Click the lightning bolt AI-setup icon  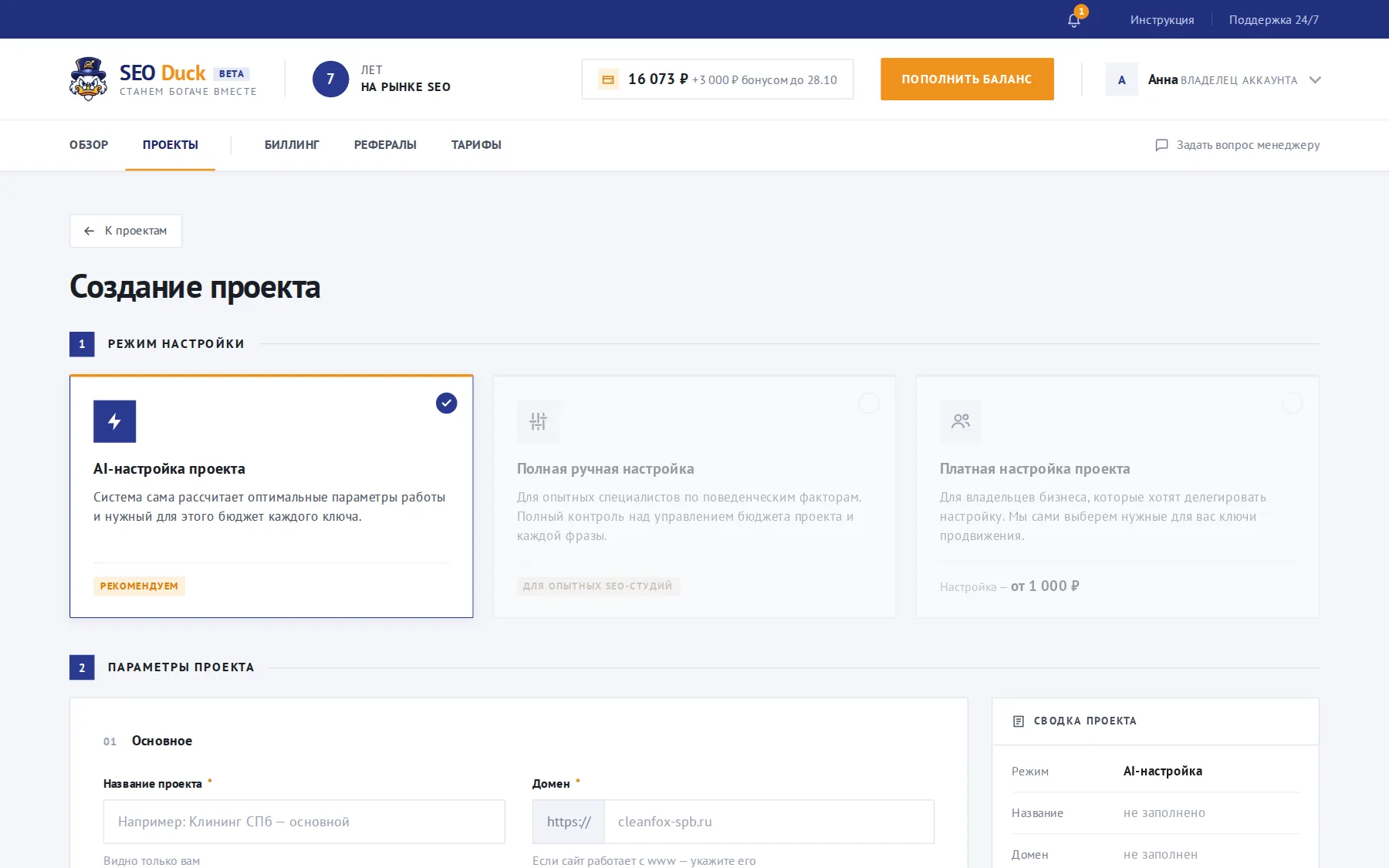[x=114, y=421]
